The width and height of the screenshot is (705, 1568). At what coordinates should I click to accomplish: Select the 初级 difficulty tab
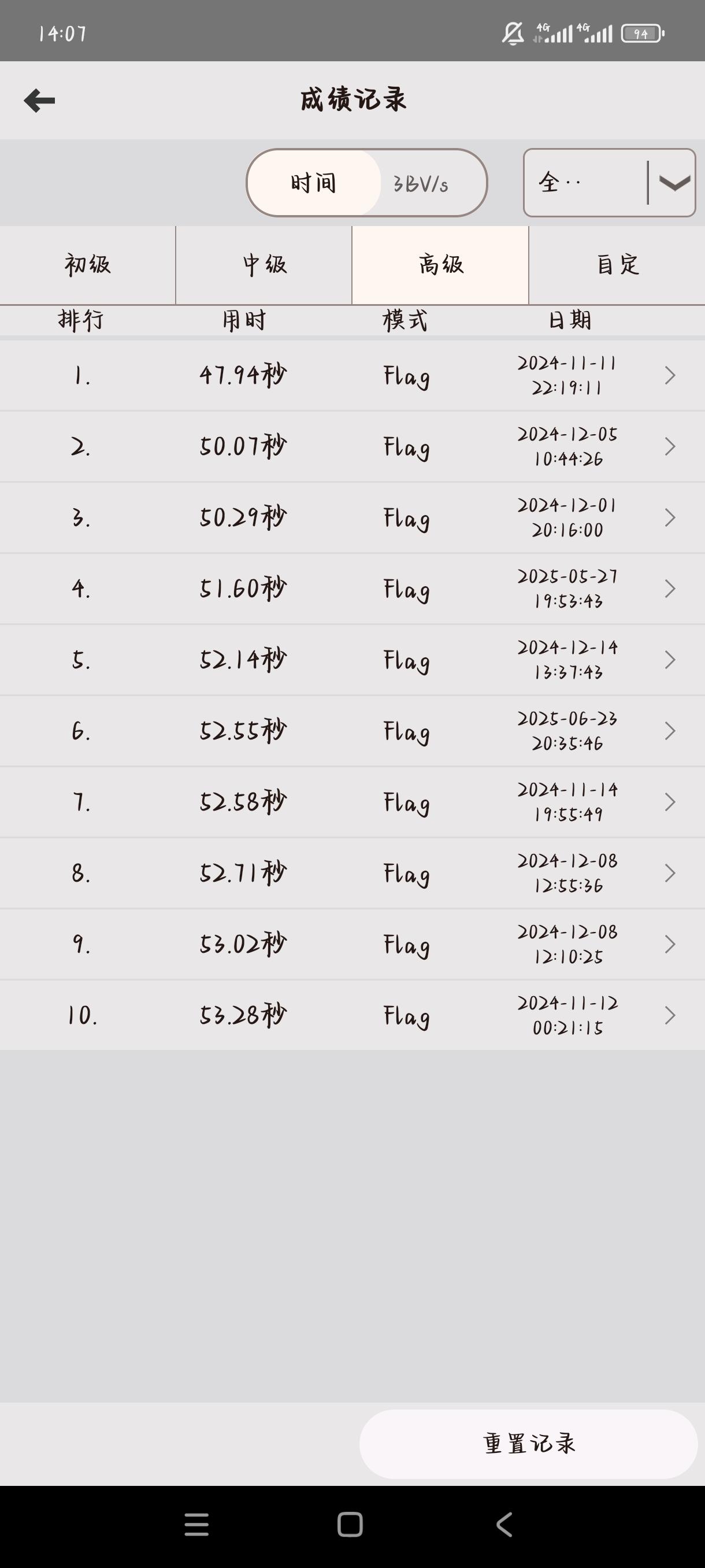(x=88, y=265)
